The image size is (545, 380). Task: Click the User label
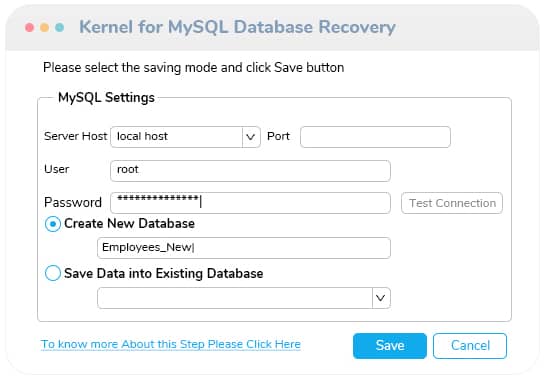57,169
